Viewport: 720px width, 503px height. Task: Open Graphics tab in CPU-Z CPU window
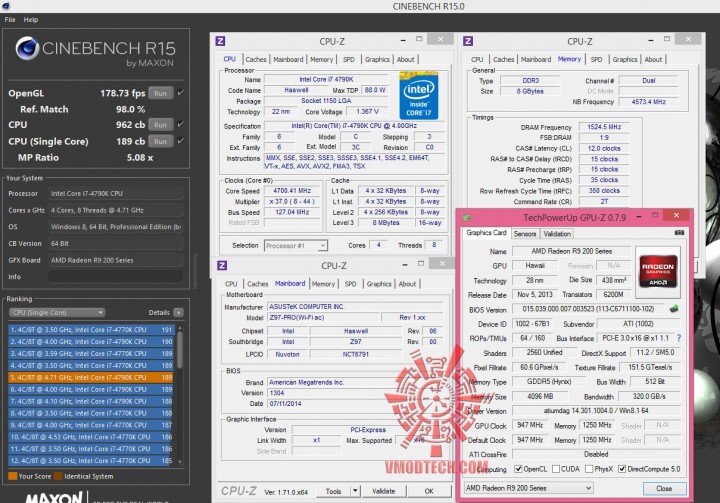click(x=377, y=59)
